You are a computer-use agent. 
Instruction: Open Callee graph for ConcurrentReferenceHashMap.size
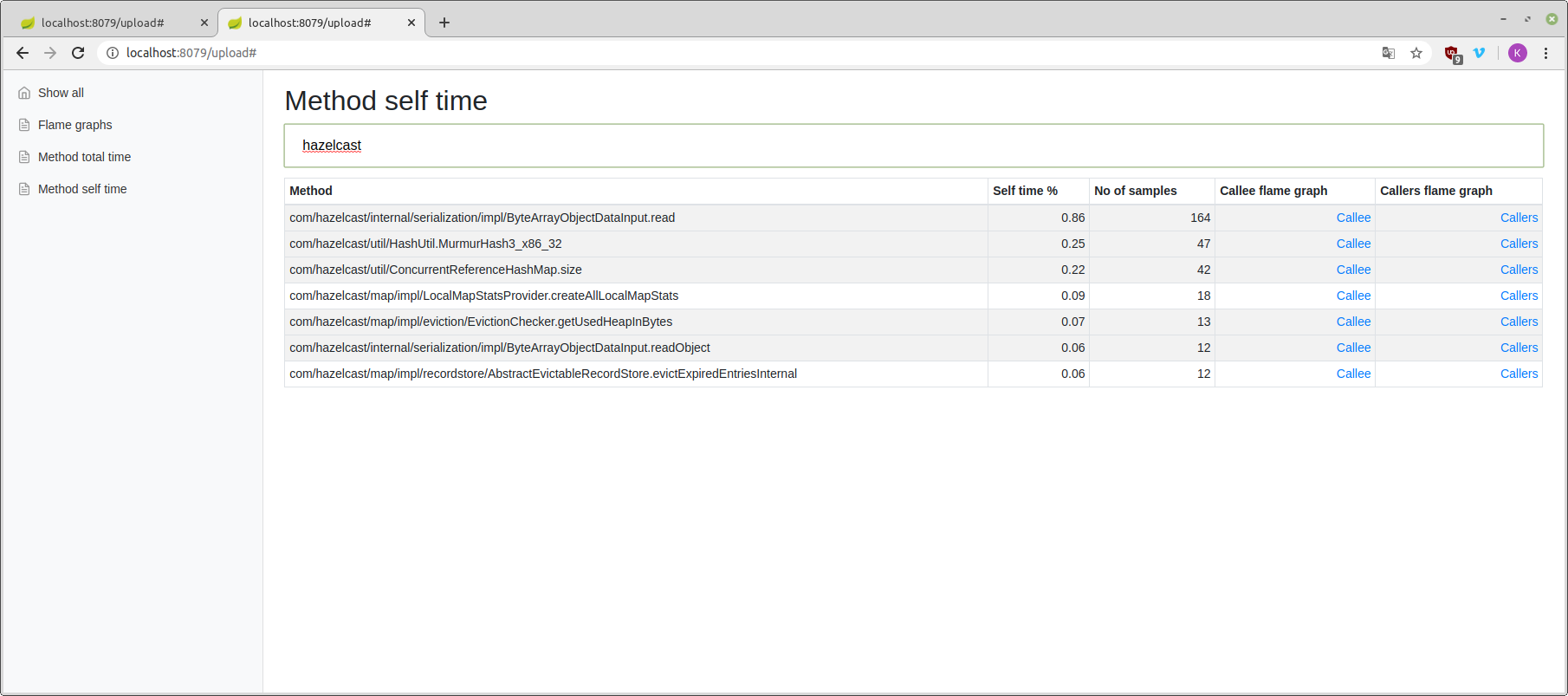pyautogui.click(x=1353, y=270)
